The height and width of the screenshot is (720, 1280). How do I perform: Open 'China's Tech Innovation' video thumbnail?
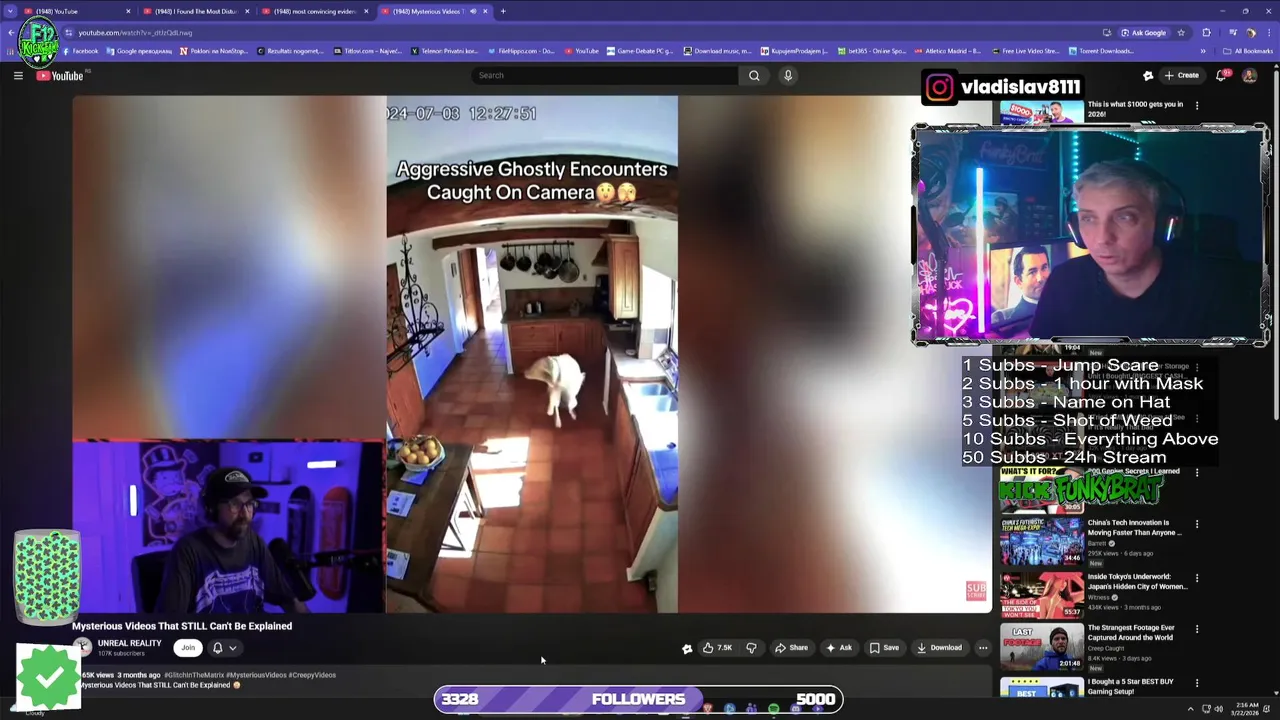[x=1041, y=541]
